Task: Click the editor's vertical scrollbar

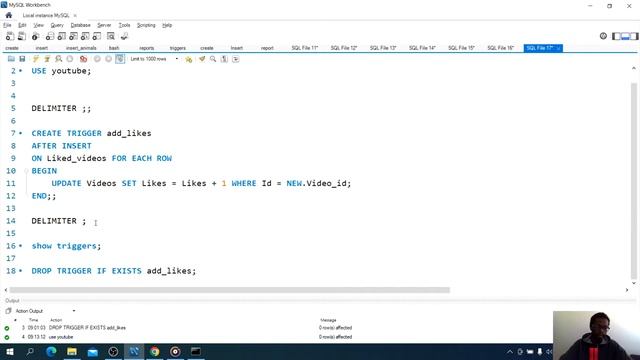Action: coord(633,180)
